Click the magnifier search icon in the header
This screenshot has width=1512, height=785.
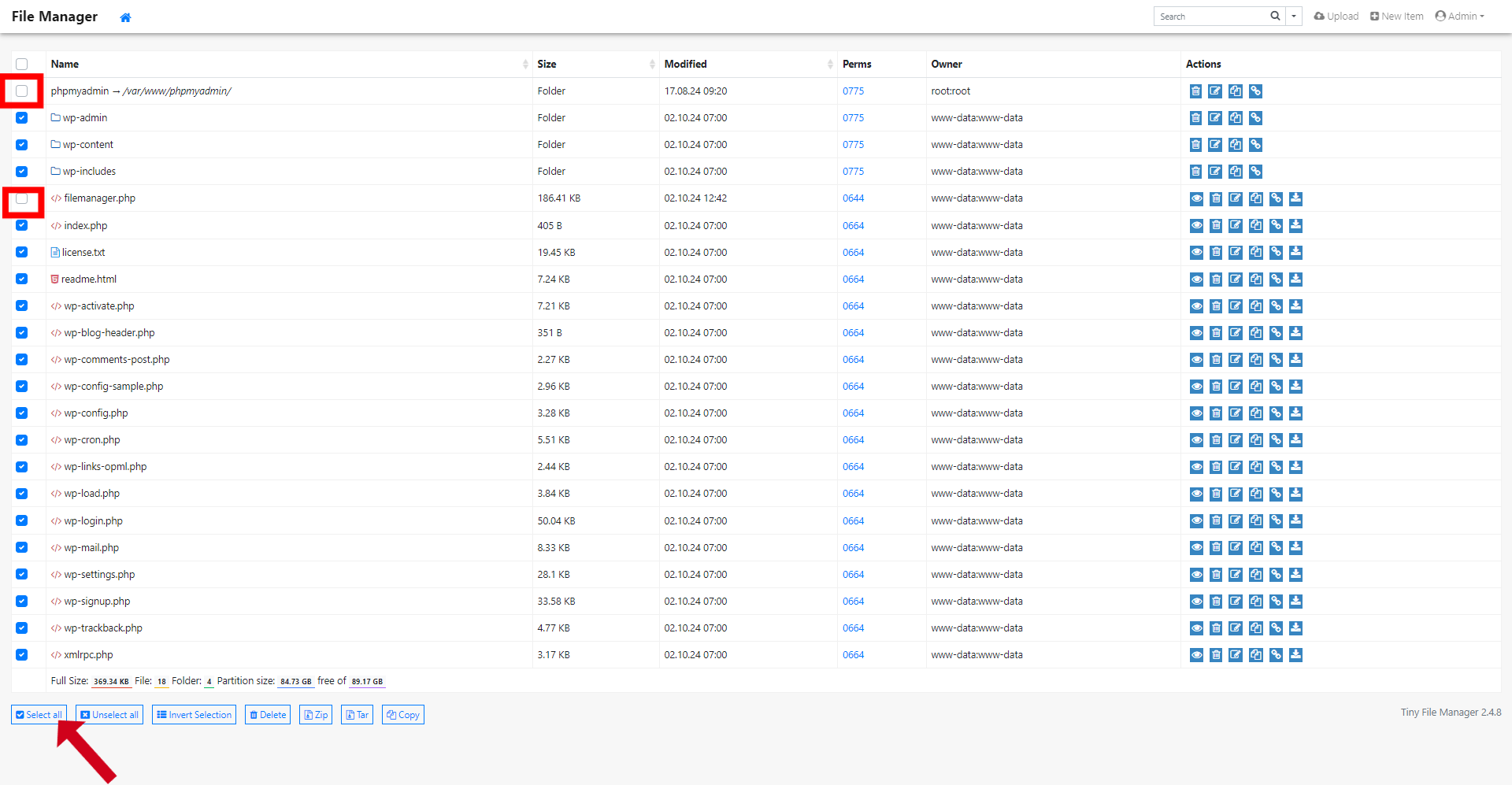pos(1275,17)
